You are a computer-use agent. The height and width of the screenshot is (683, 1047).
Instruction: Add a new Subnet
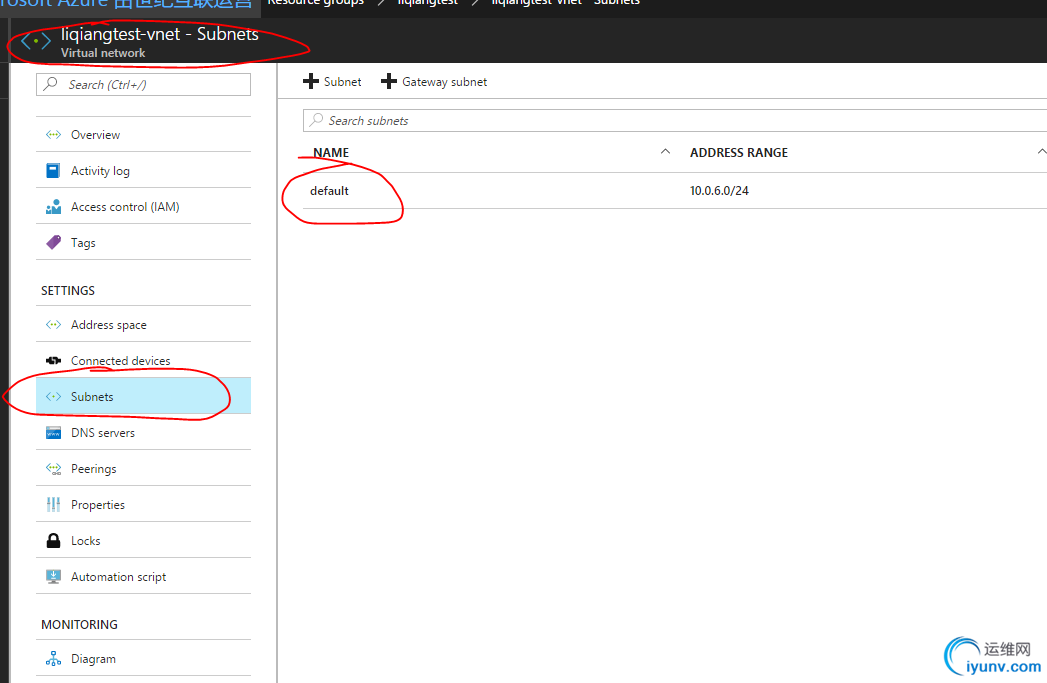[x=333, y=81]
